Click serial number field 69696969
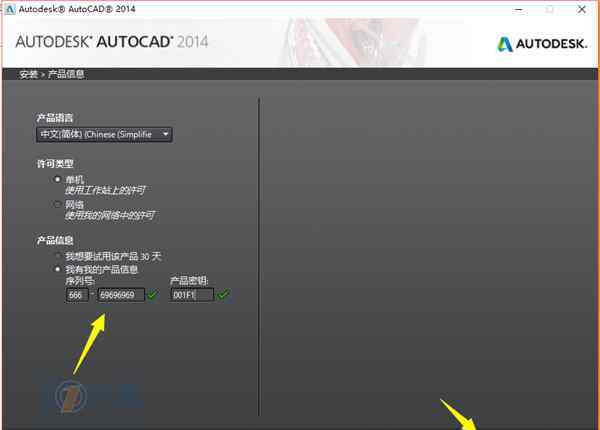Viewport: 600px width, 430px height. click(121, 295)
